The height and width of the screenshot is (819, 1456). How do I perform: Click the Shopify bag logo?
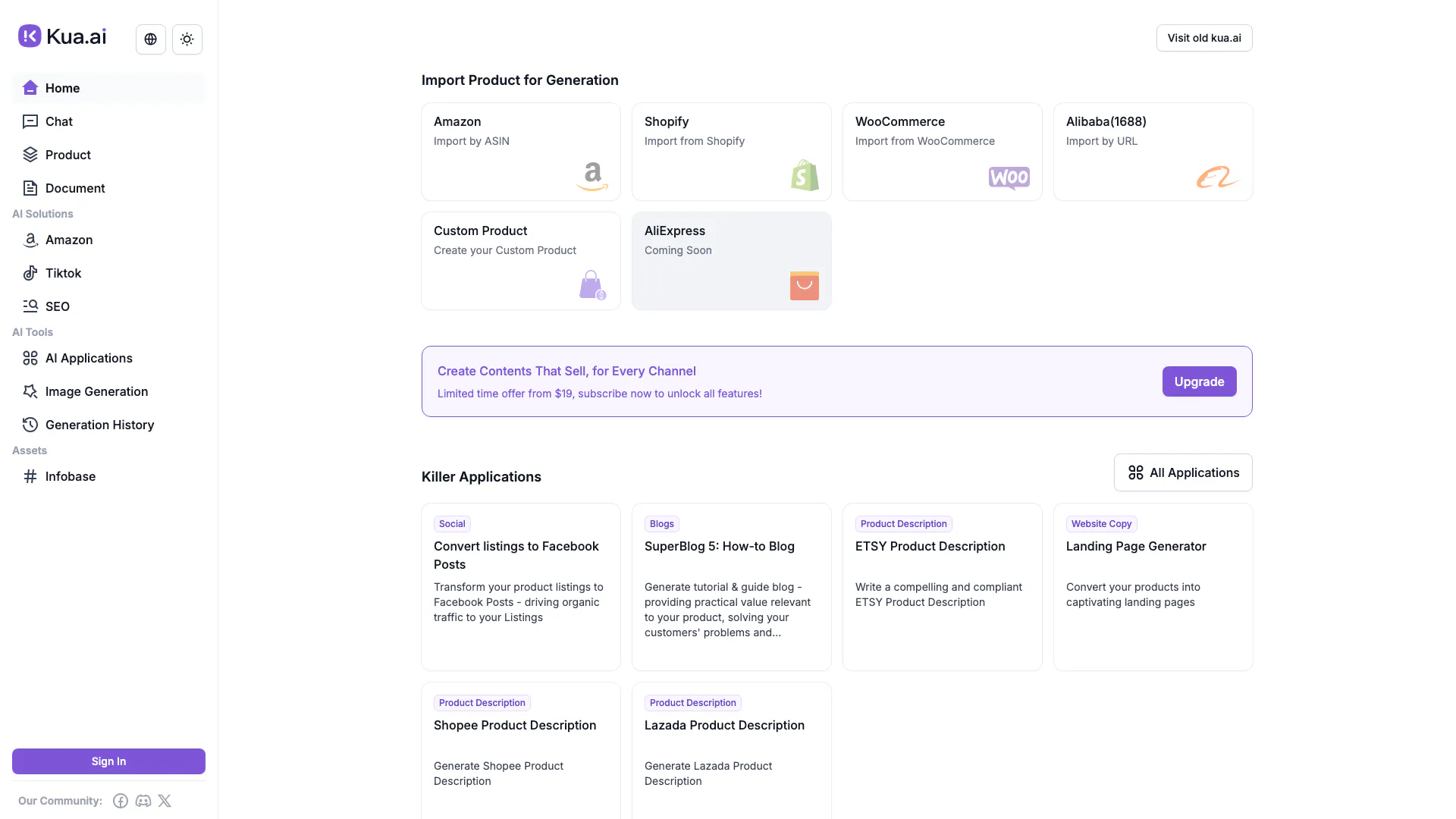pos(805,176)
